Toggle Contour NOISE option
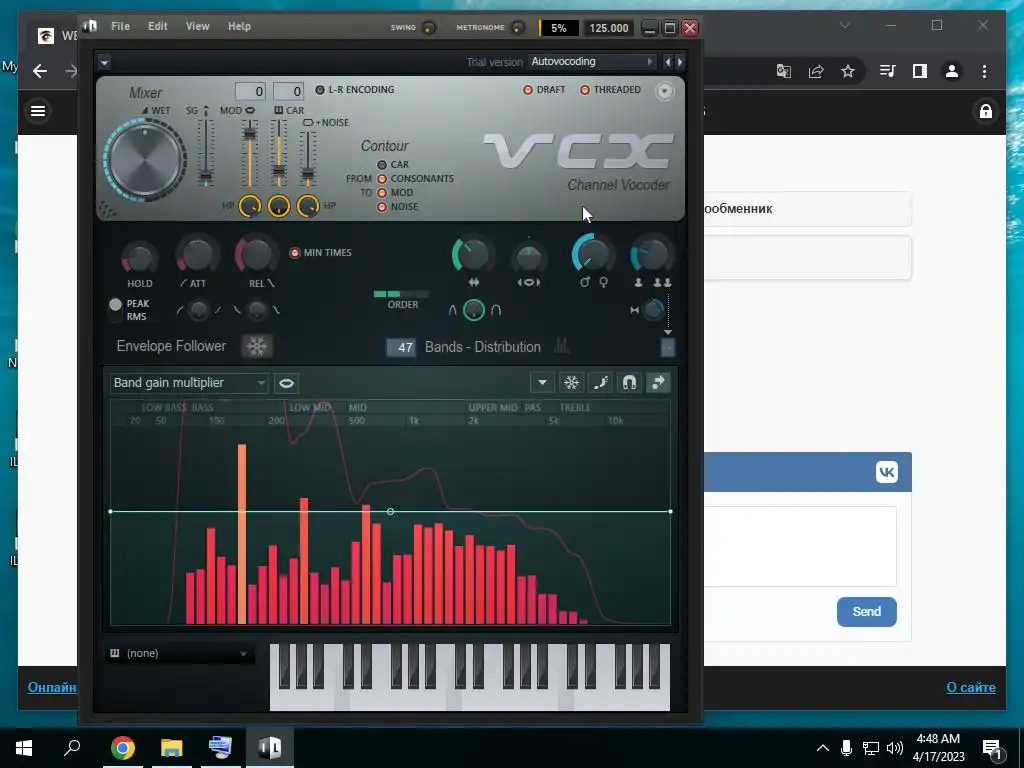 coord(382,207)
